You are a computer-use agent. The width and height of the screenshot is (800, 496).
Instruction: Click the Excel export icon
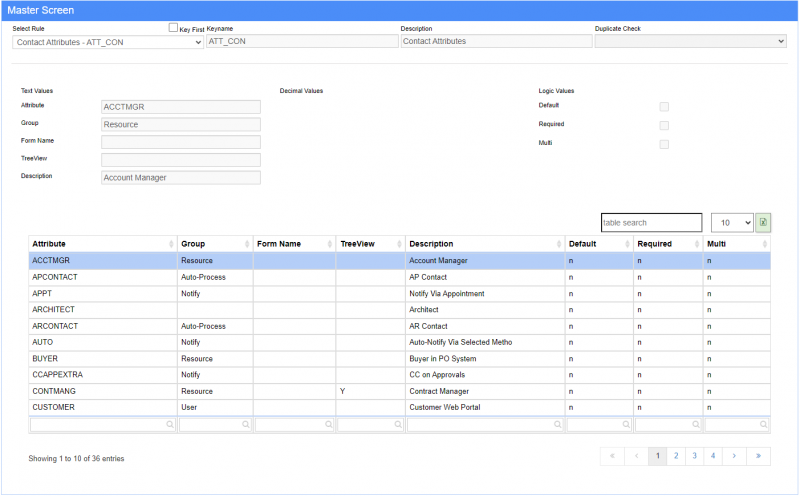[x=763, y=223]
